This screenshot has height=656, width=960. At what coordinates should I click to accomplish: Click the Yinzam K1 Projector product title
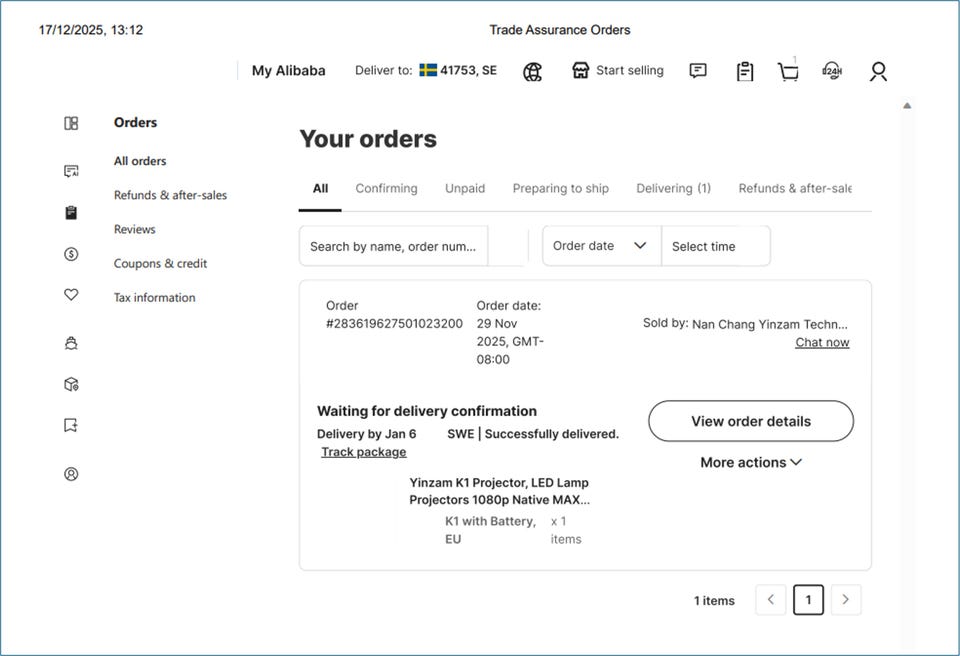click(x=500, y=491)
